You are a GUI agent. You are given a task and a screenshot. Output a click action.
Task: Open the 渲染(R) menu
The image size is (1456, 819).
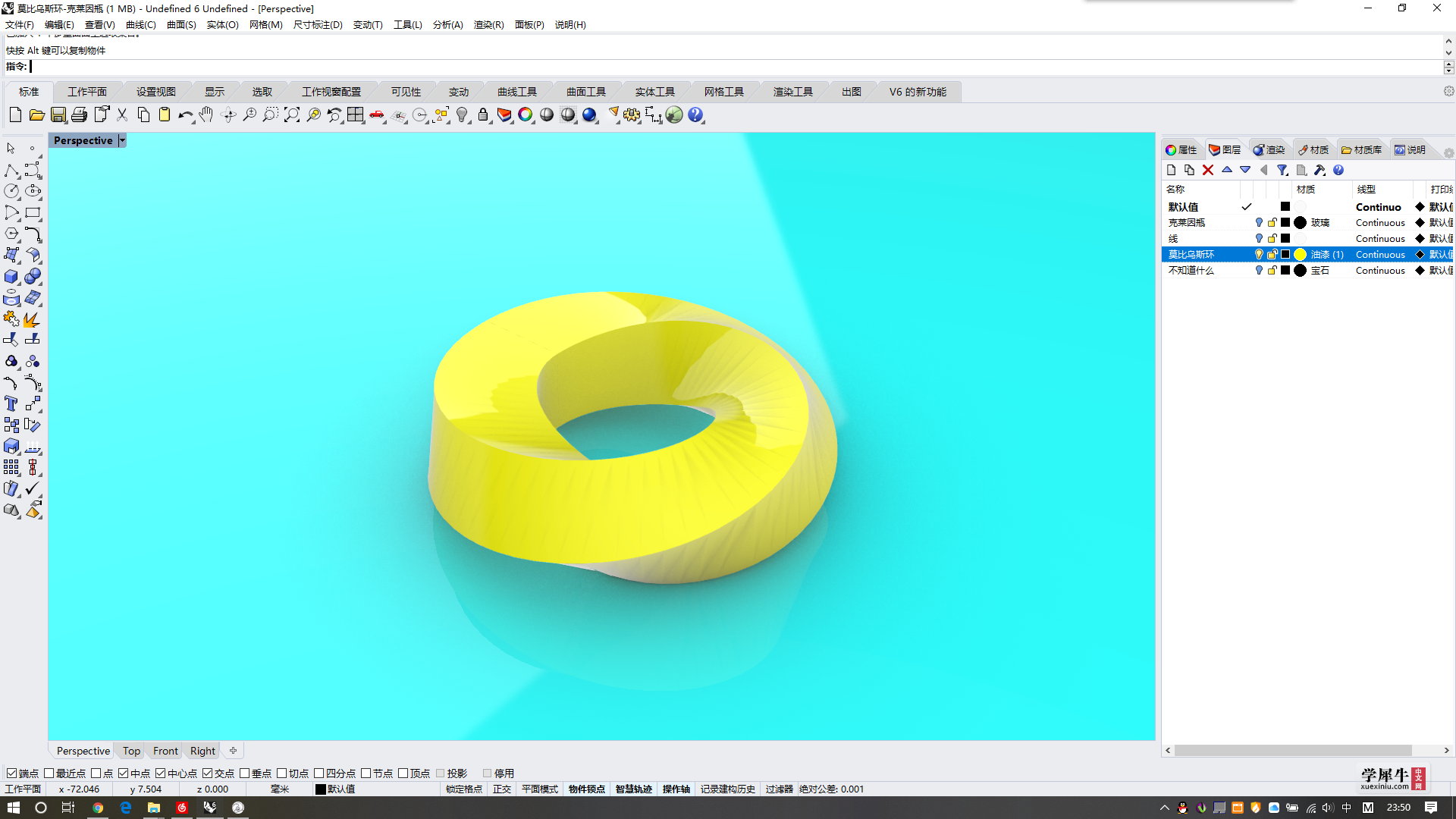pyautogui.click(x=488, y=25)
